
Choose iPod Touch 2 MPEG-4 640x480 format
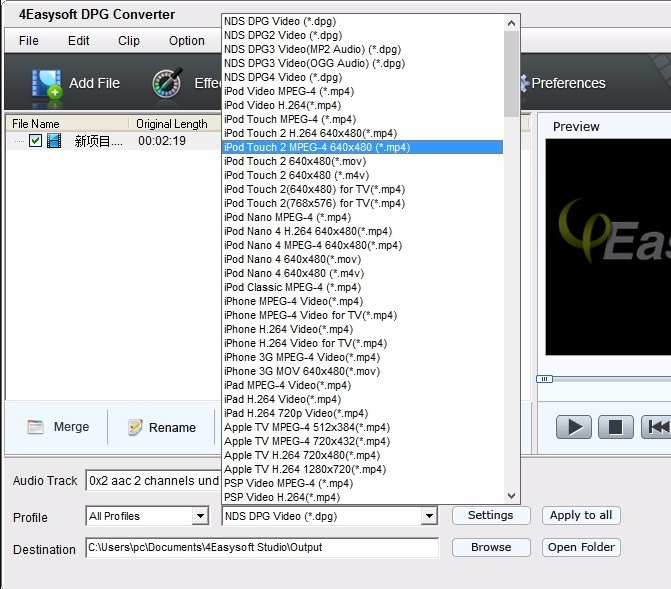coord(362,147)
